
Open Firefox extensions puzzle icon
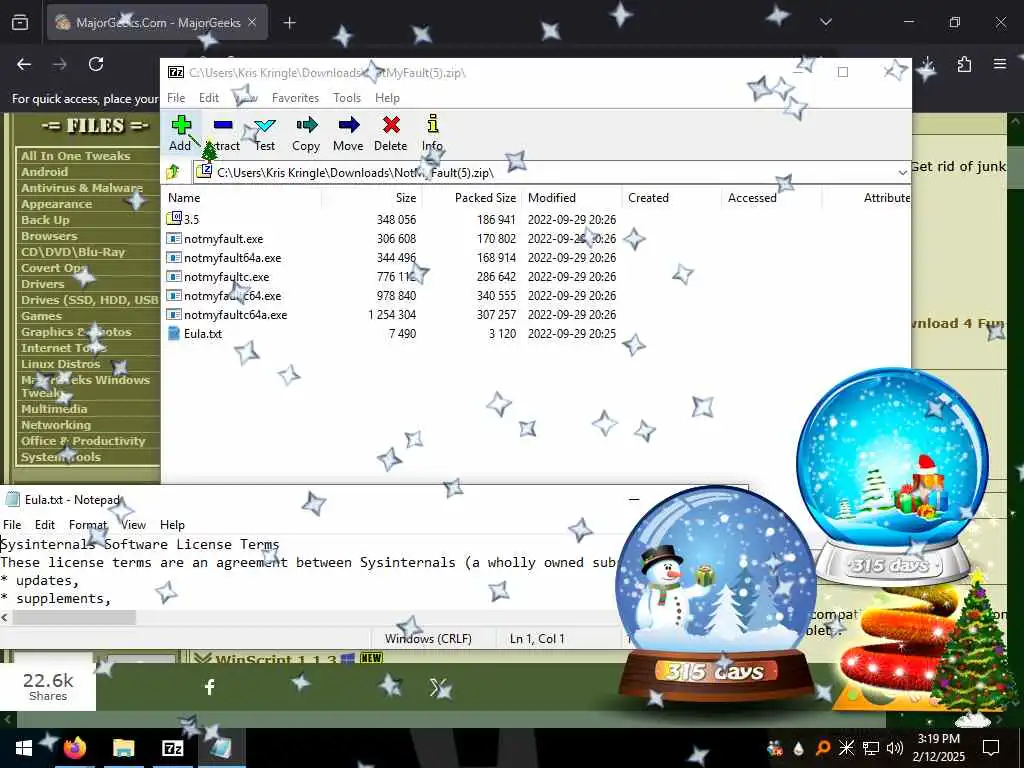pyautogui.click(x=964, y=64)
